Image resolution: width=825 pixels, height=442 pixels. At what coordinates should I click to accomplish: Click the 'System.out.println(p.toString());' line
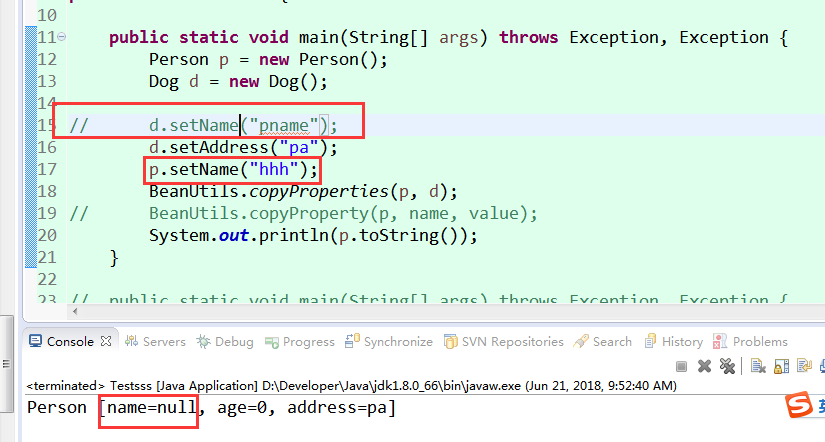[x=313, y=235]
